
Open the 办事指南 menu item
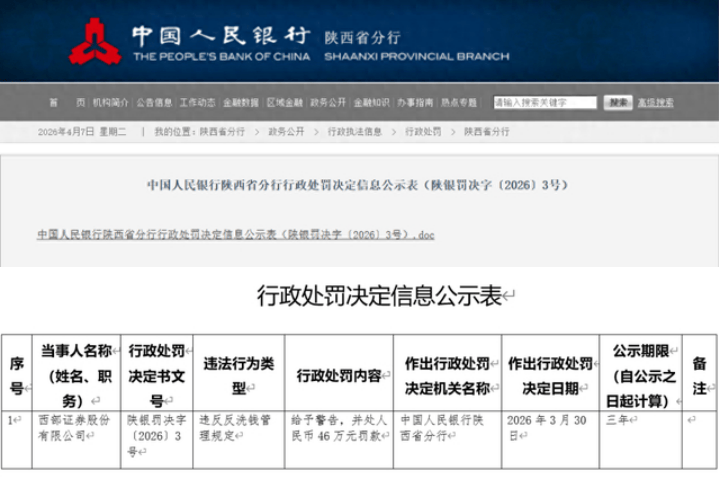[x=415, y=103]
